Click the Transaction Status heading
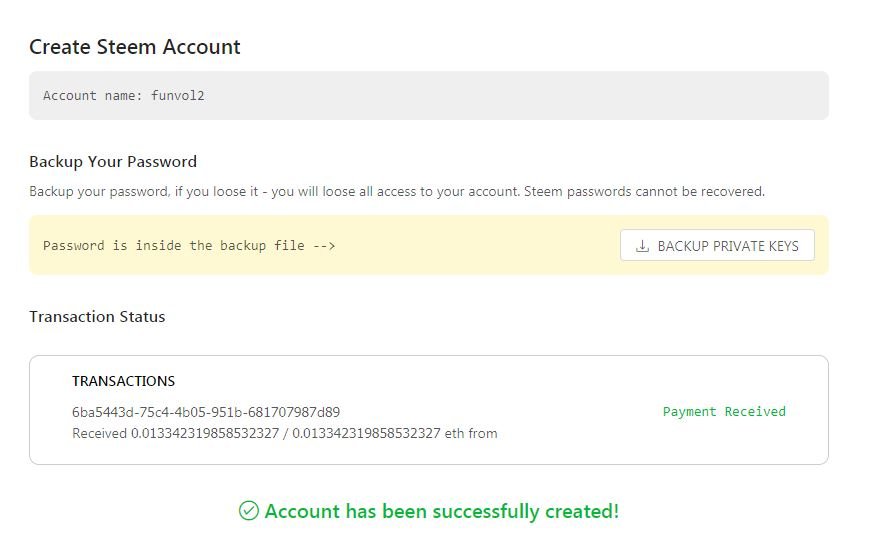Viewport: 872px width, 552px height. 97,317
